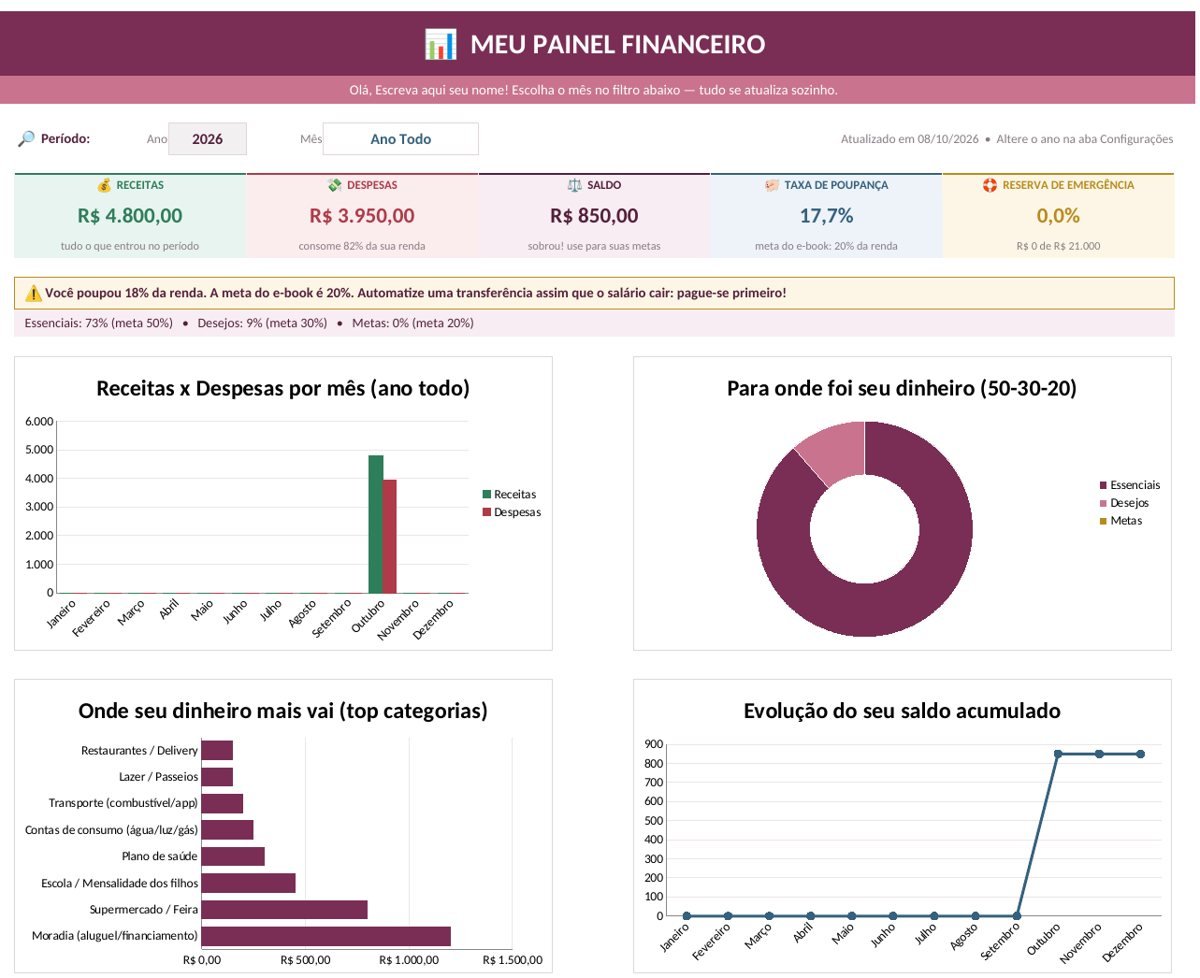Click the green Outubro Receitas bar

[x=376, y=524]
